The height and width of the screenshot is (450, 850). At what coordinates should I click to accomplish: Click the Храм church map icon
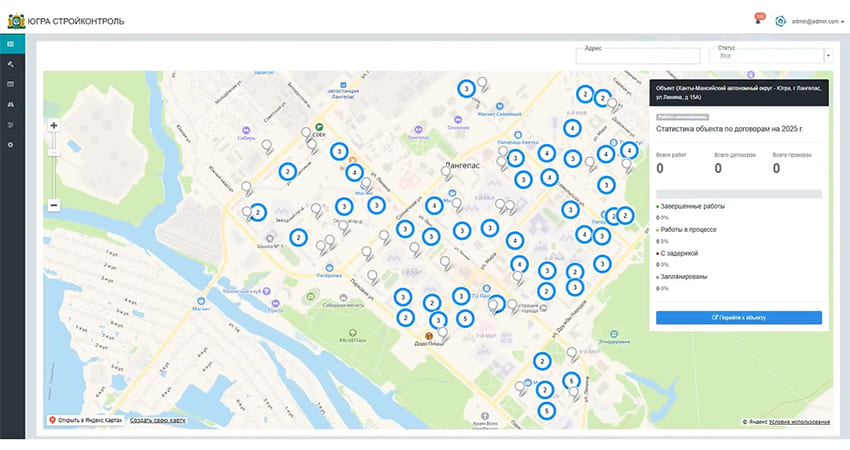pos(485,416)
